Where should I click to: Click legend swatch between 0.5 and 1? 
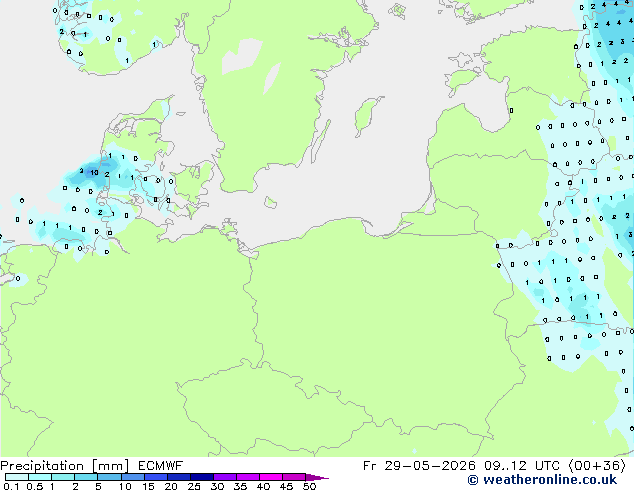40,477
